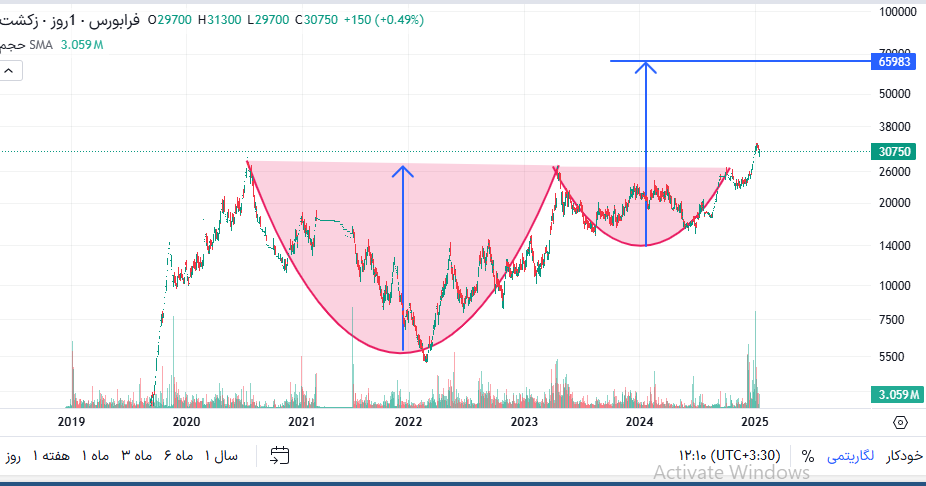Open the go-to-date calendar icon
Image resolution: width=926 pixels, height=486 pixels.
[x=279, y=455]
